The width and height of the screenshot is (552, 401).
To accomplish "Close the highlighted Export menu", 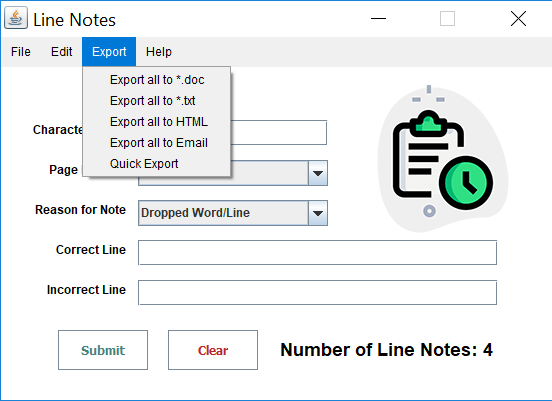I will coord(109,52).
